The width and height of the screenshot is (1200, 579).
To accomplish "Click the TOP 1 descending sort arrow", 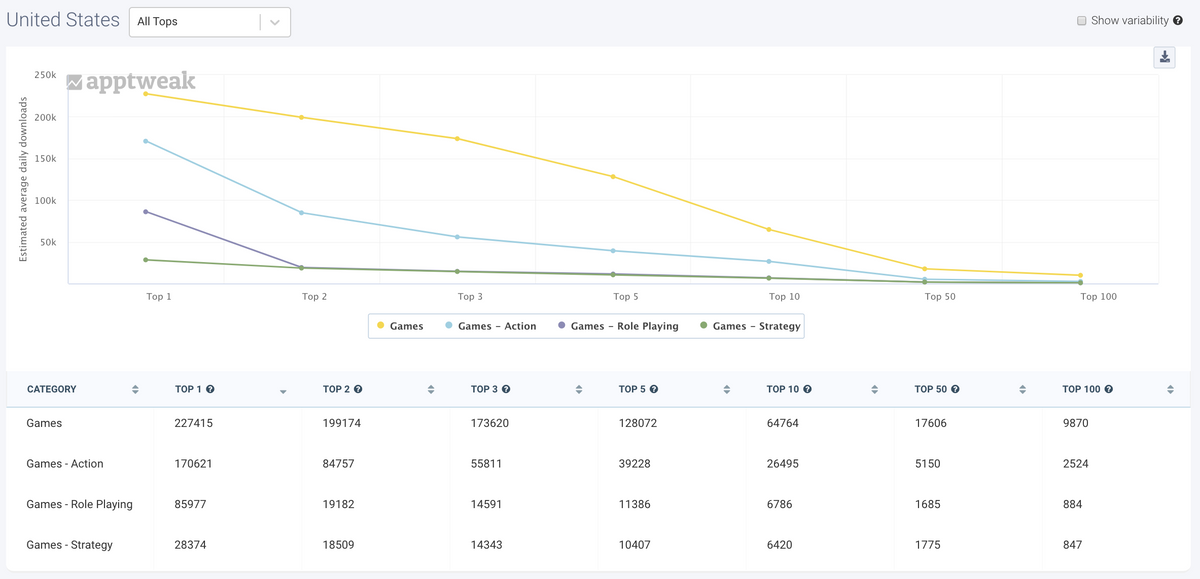I will (283, 392).
